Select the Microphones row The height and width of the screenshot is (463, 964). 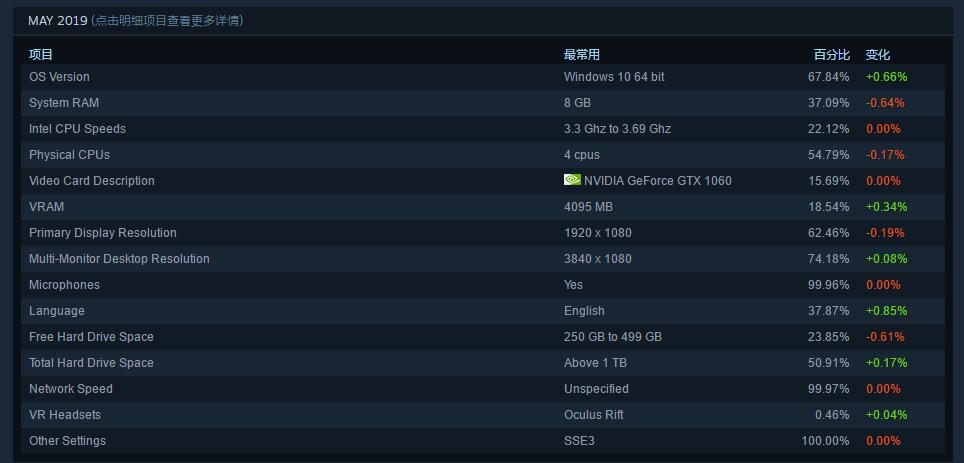[483, 285]
